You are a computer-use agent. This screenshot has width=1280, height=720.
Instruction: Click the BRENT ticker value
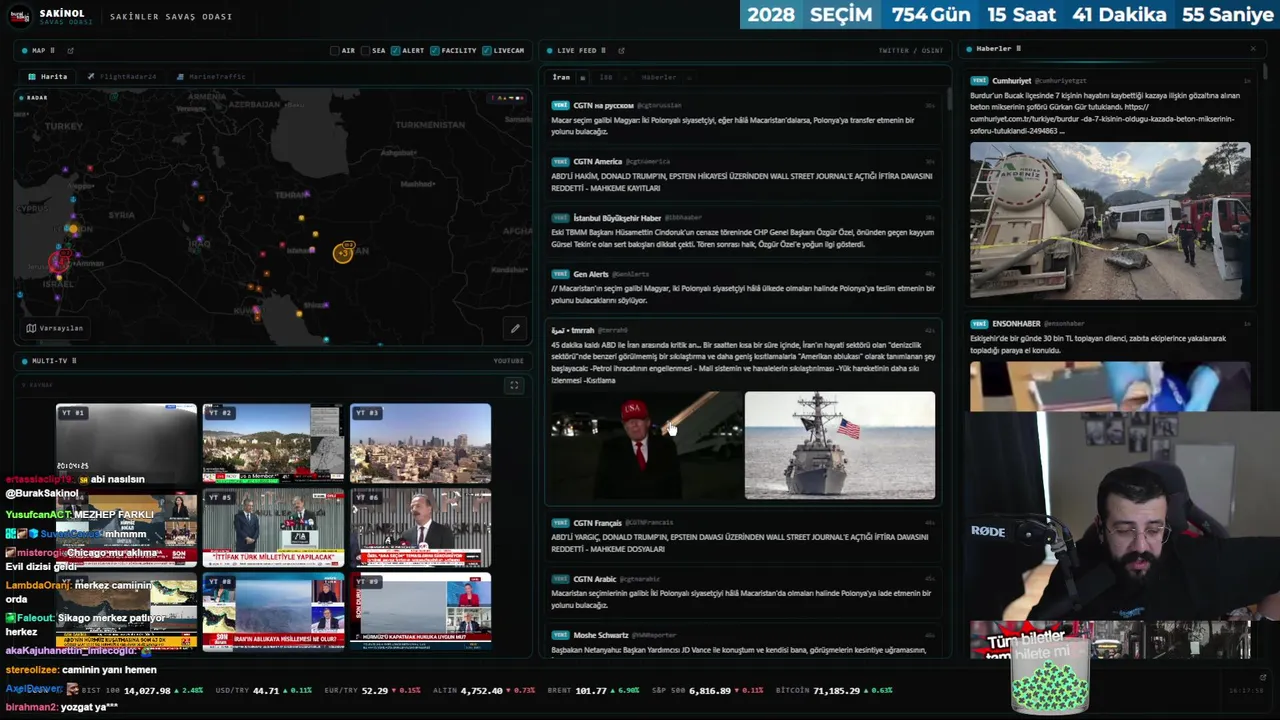(x=591, y=690)
